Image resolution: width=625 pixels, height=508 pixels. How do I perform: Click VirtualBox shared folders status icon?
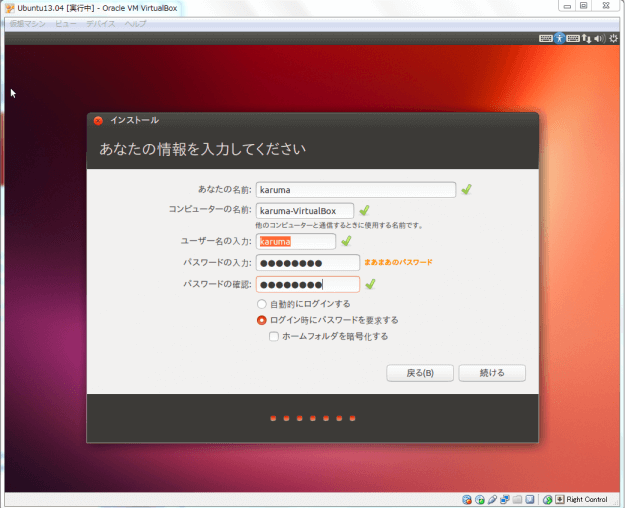tap(517, 500)
